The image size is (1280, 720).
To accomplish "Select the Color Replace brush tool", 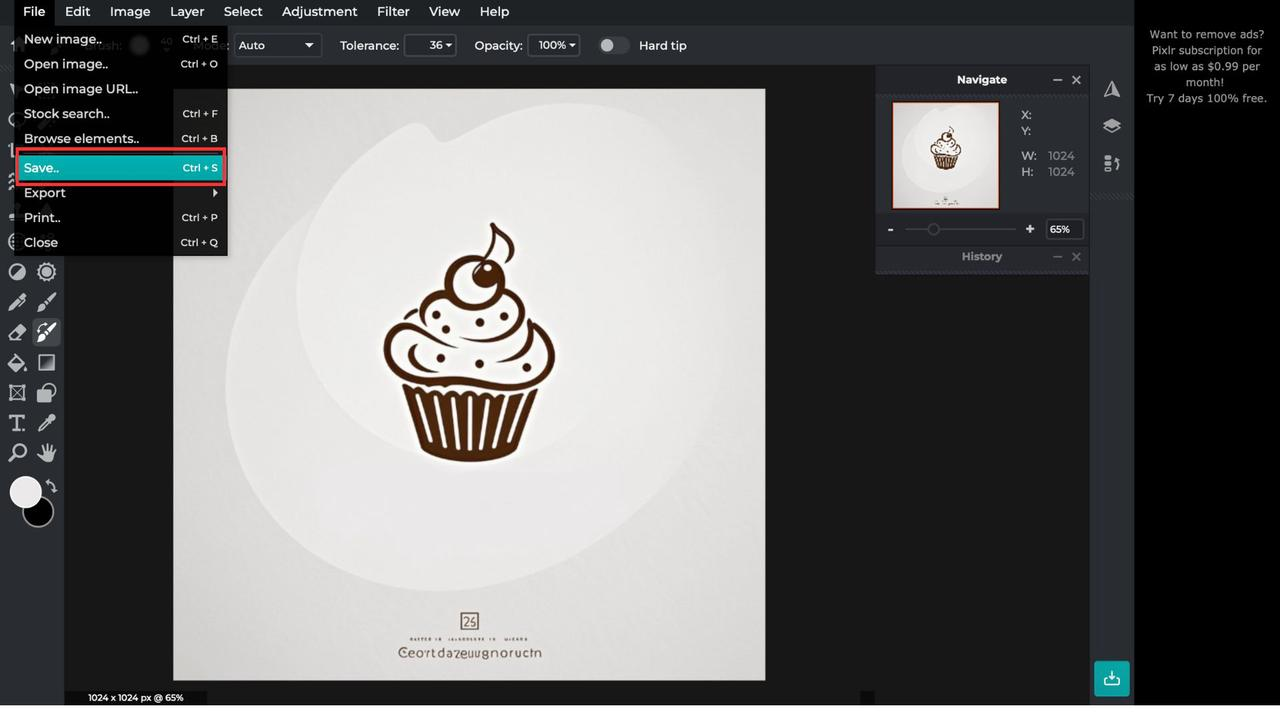I will point(46,332).
